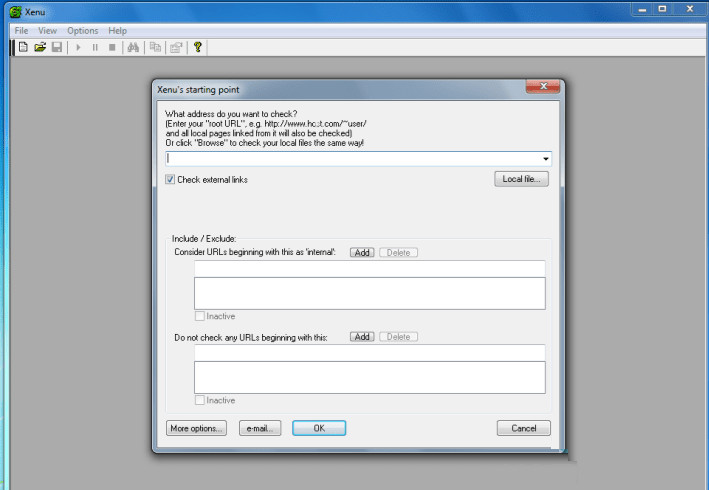Confirm with the OK button
Screen dimensions: 709x490
tap(319, 428)
